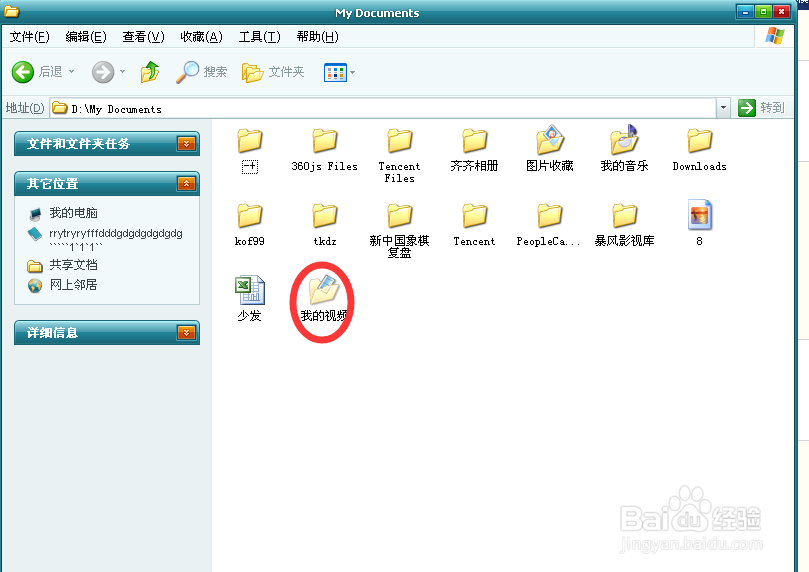This screenshot has width=809, height=572.
Task: Select the PeopleCa... folder
Action: (x=549, y=225)
